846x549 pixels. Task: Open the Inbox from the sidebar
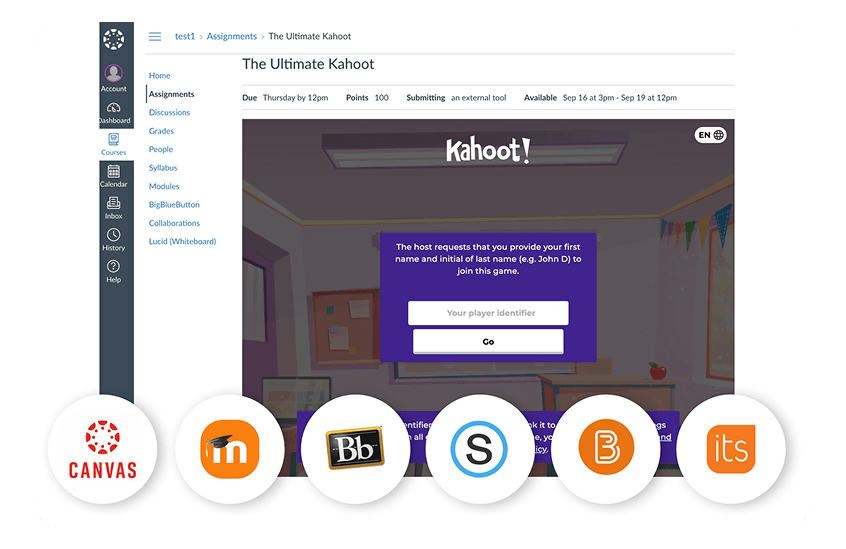[x=114, y=208]
